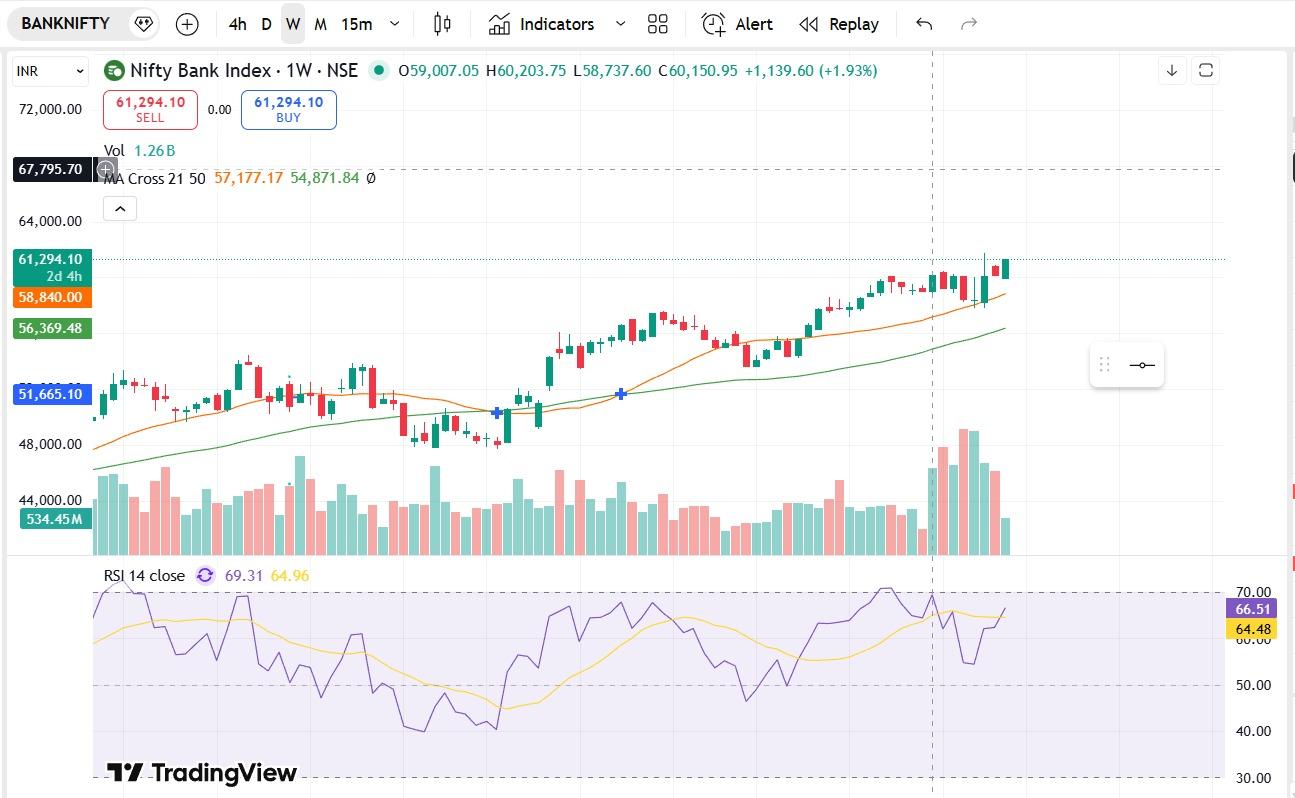The height and width of the screenshot is (798, 1295).
Task: Click the orange 58,840.00 price label
Action: tap(50, 297)
